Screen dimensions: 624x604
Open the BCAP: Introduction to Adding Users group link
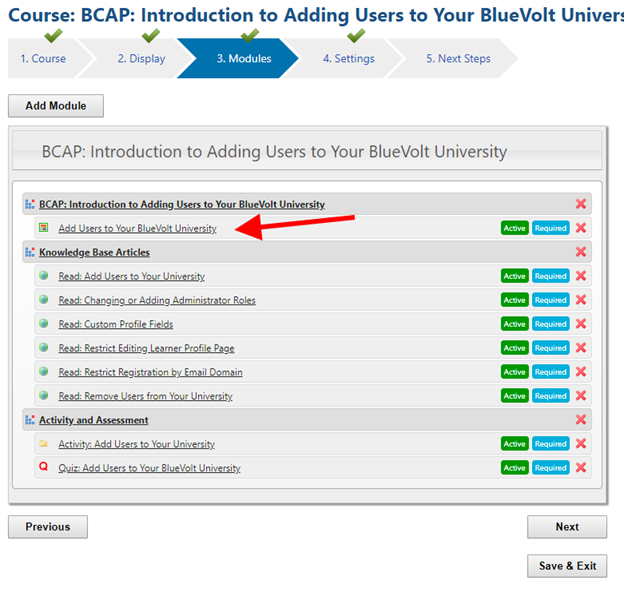coord(182,205)
